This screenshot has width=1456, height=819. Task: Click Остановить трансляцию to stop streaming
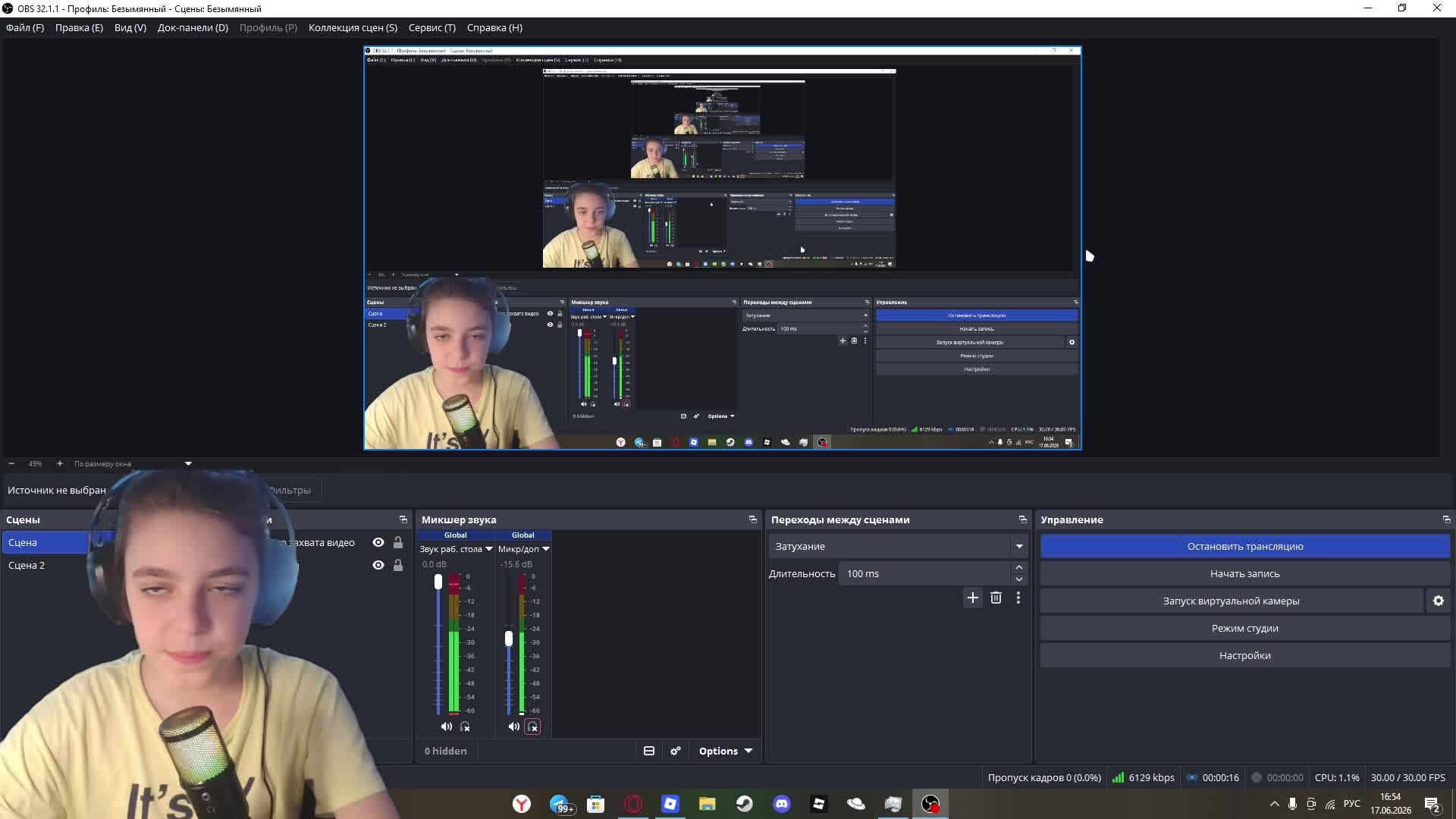click(x=1245, y=546)
